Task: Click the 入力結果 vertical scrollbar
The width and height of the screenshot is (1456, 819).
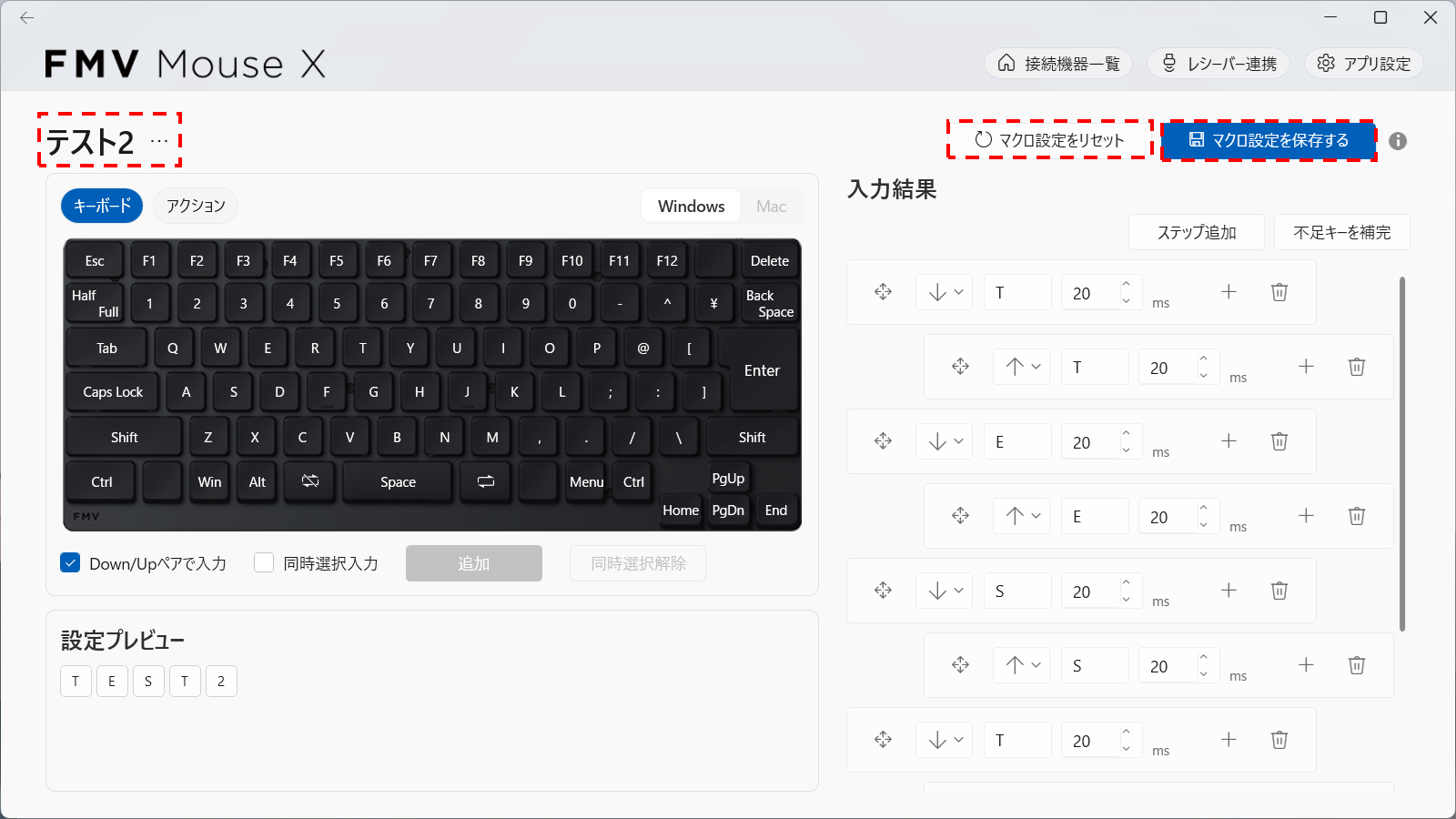Action: pos(1402,453)
